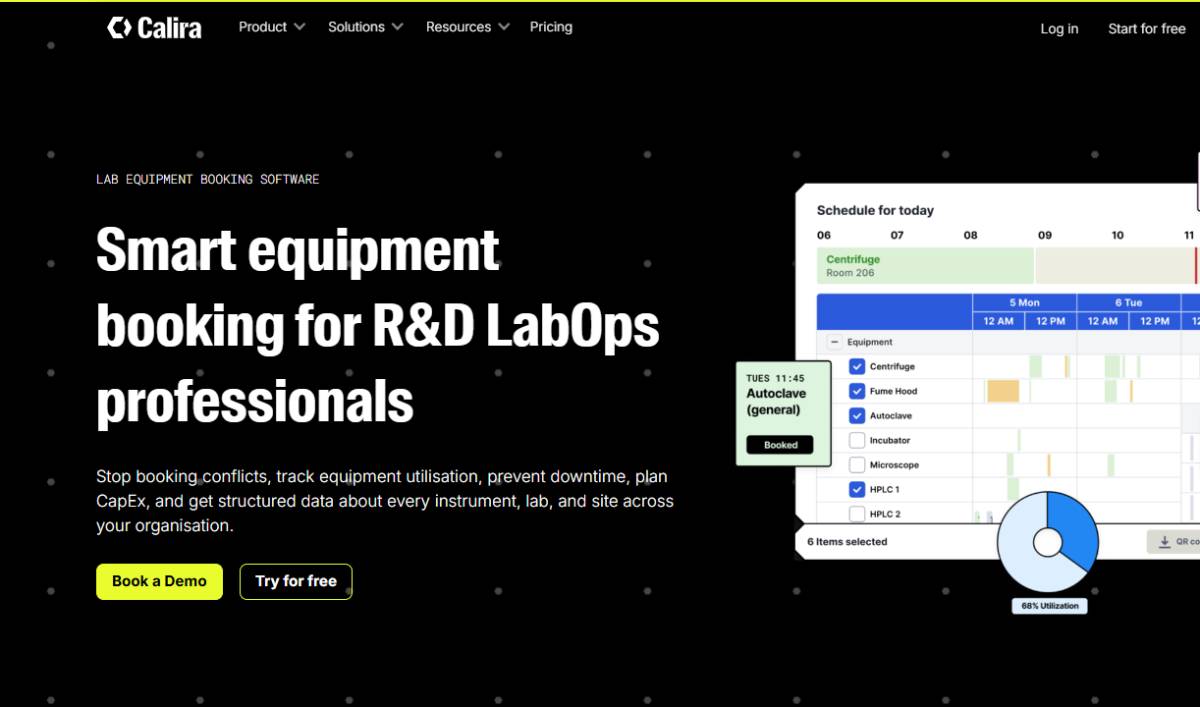Go to the Pricing page

551,27
